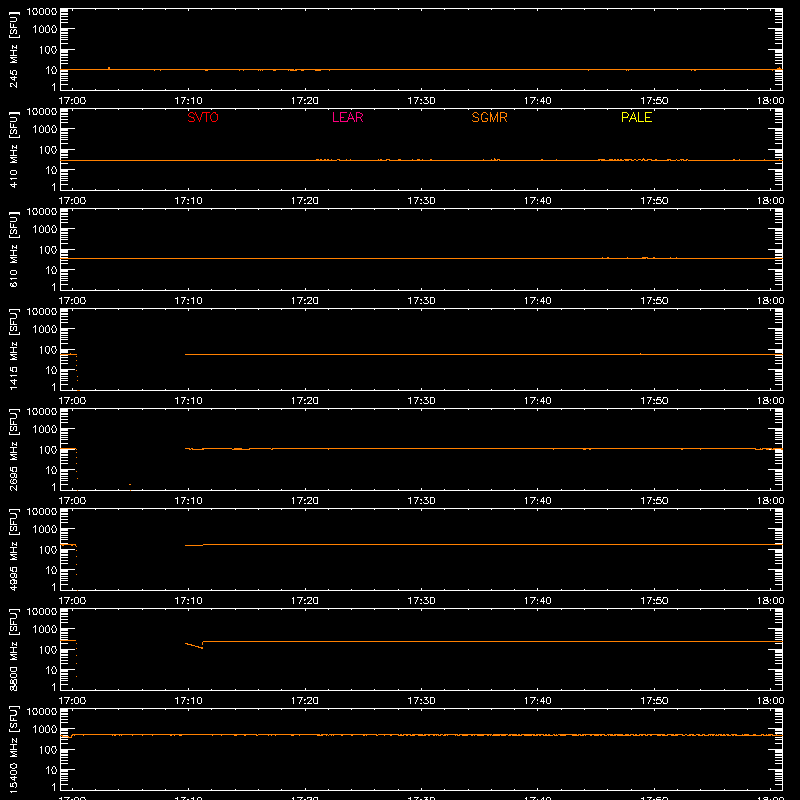Select the 610 MHz [SFU] axis title
This screenshot has width=800, height=800.
click(13, 250)
